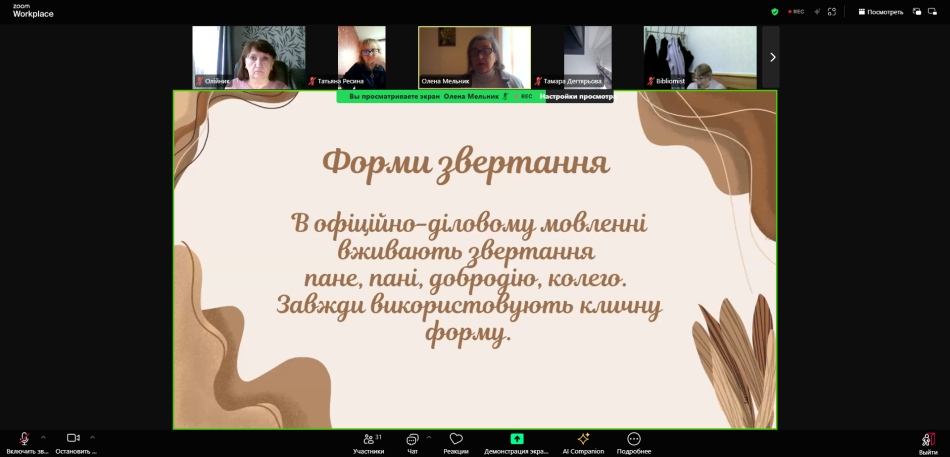Launch AI Companion
This screenshot has width=950, height=457.
[583, 442]
